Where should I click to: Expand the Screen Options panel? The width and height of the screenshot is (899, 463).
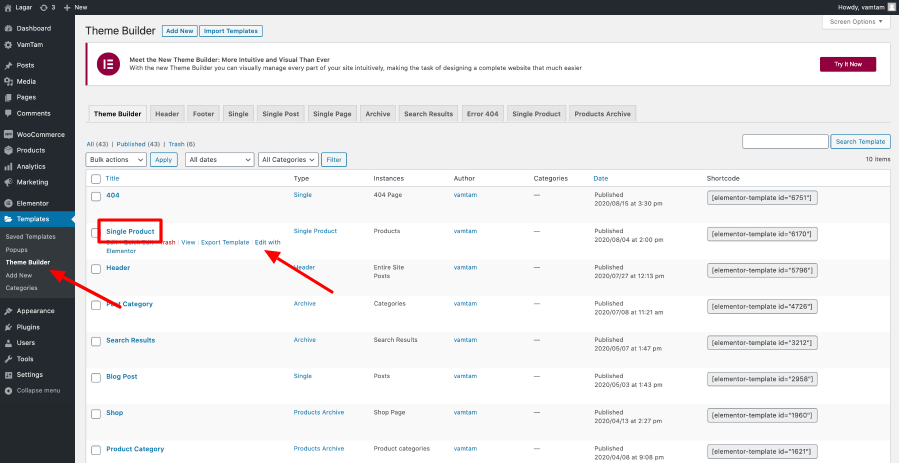(857, 22)
